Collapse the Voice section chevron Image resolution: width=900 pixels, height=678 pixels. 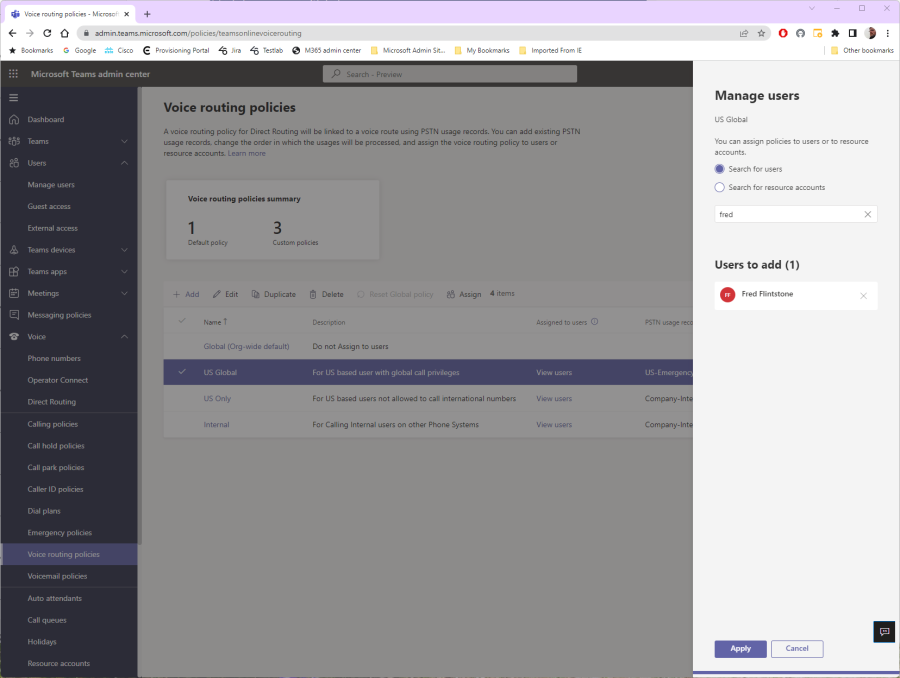[125, 337]
